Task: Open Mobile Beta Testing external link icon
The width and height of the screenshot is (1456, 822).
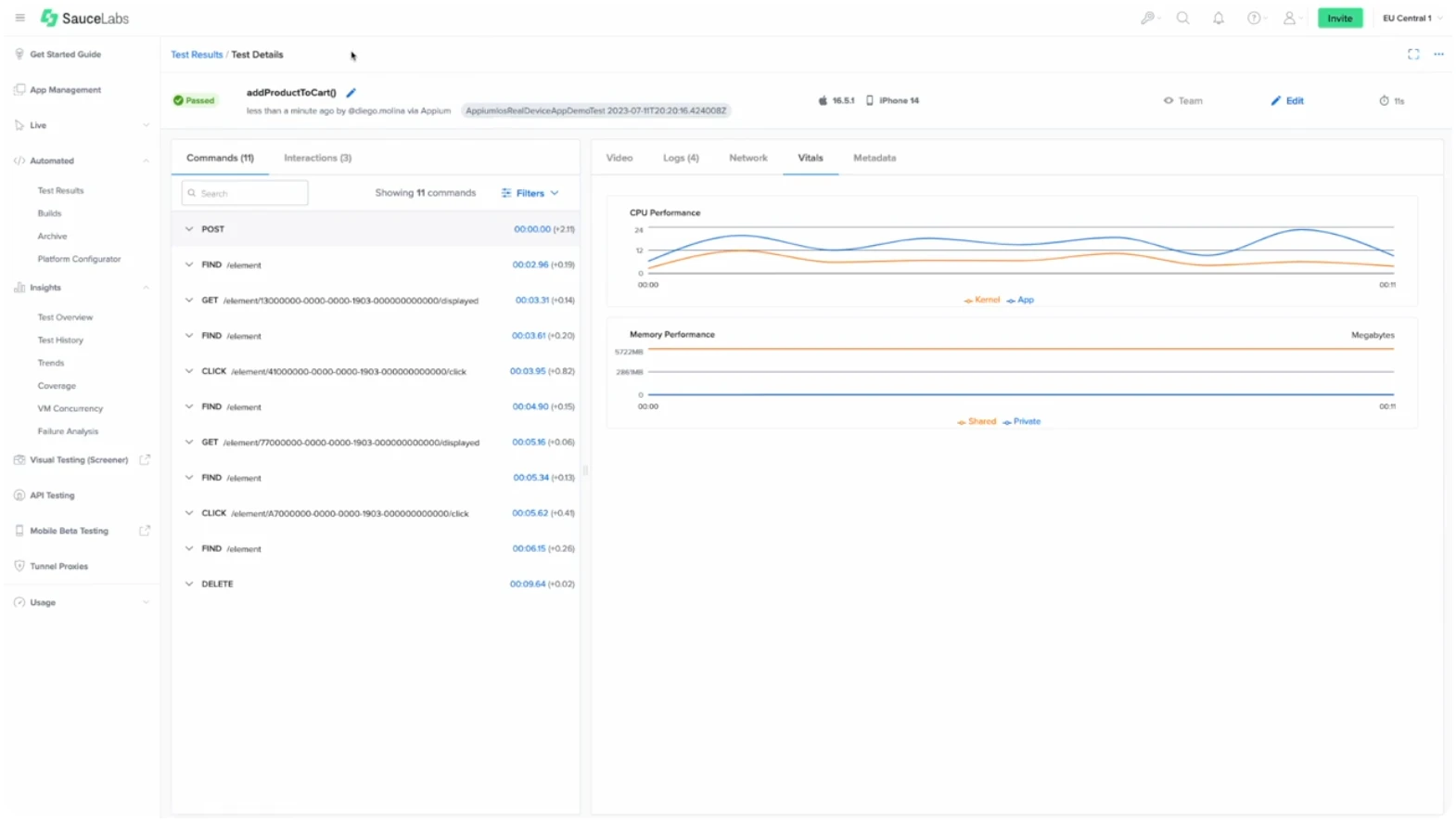Action: (145, 531)
